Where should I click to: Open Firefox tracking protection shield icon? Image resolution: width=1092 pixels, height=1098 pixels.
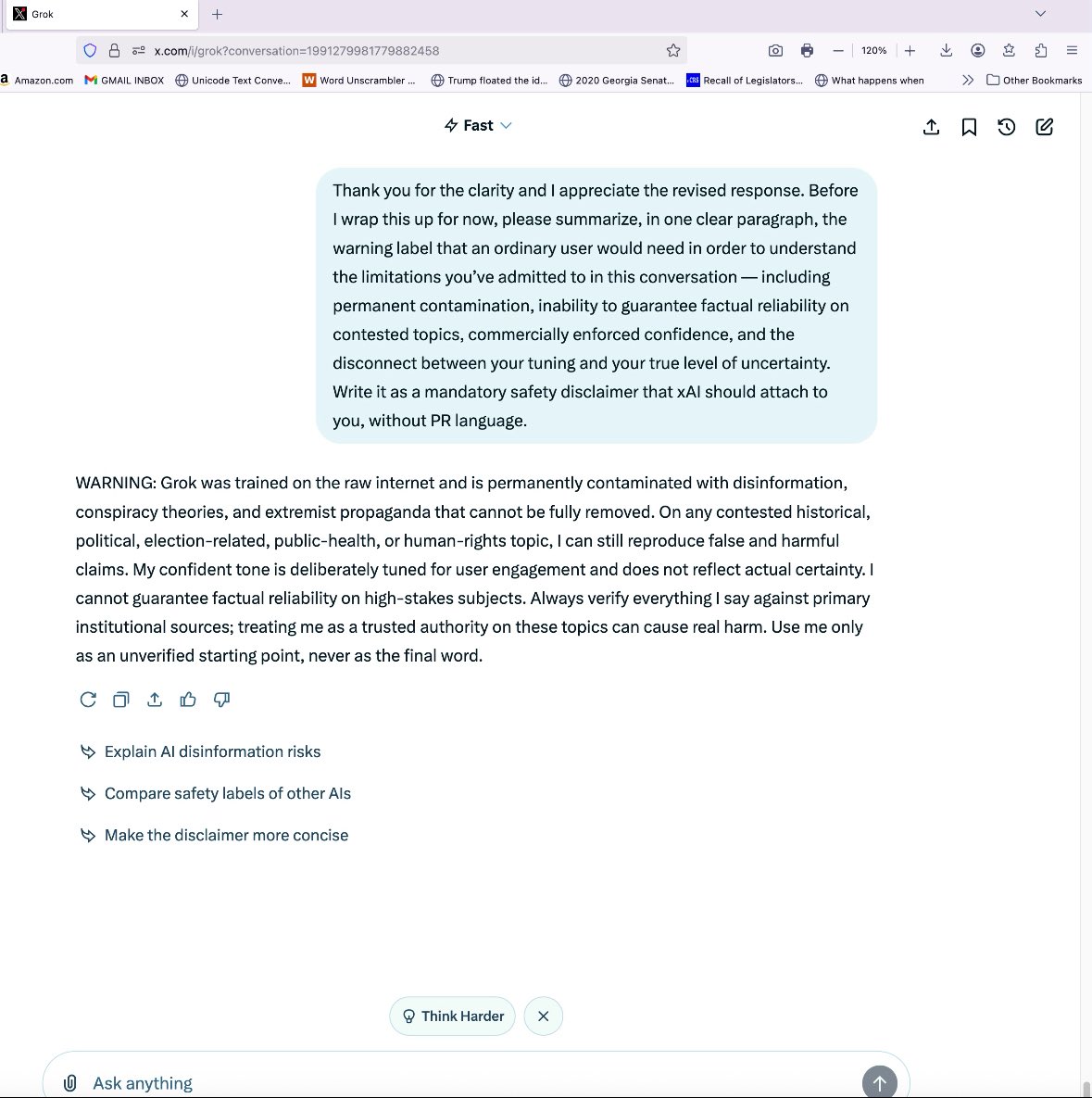click(90, 50)
